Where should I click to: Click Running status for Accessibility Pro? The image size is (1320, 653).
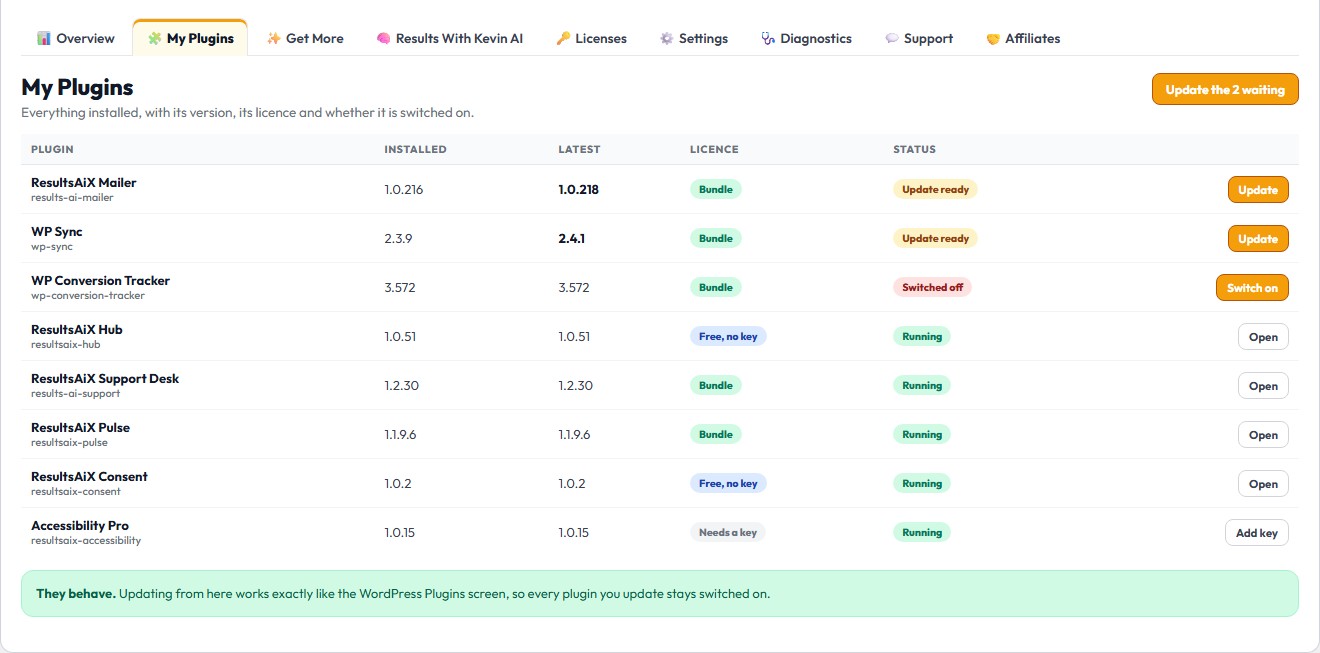922,532
